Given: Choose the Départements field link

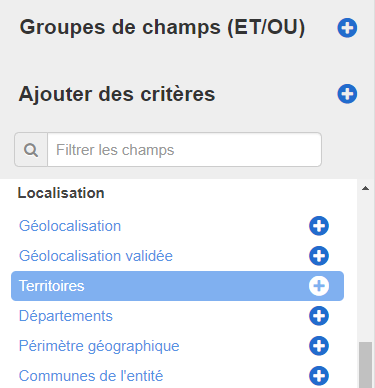Looking at the screenshot, I should (x=66, y=316).
